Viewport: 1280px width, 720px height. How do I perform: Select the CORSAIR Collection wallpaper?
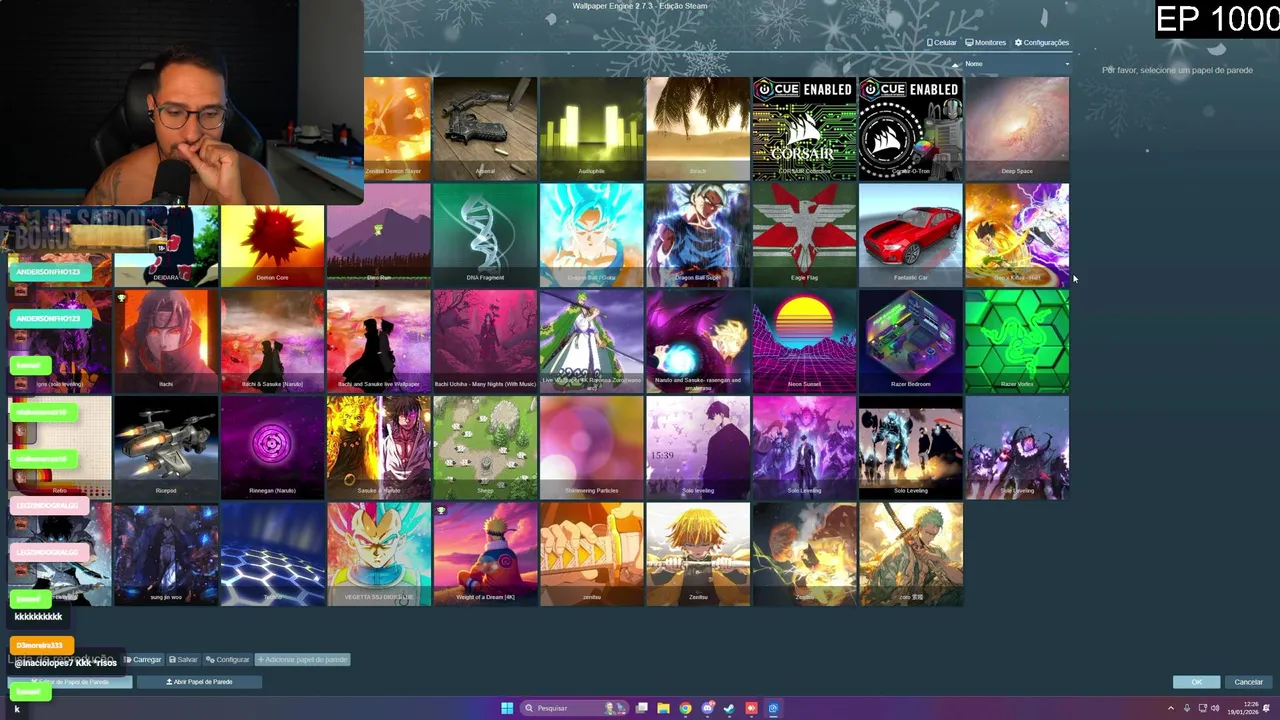pos(804,128)
